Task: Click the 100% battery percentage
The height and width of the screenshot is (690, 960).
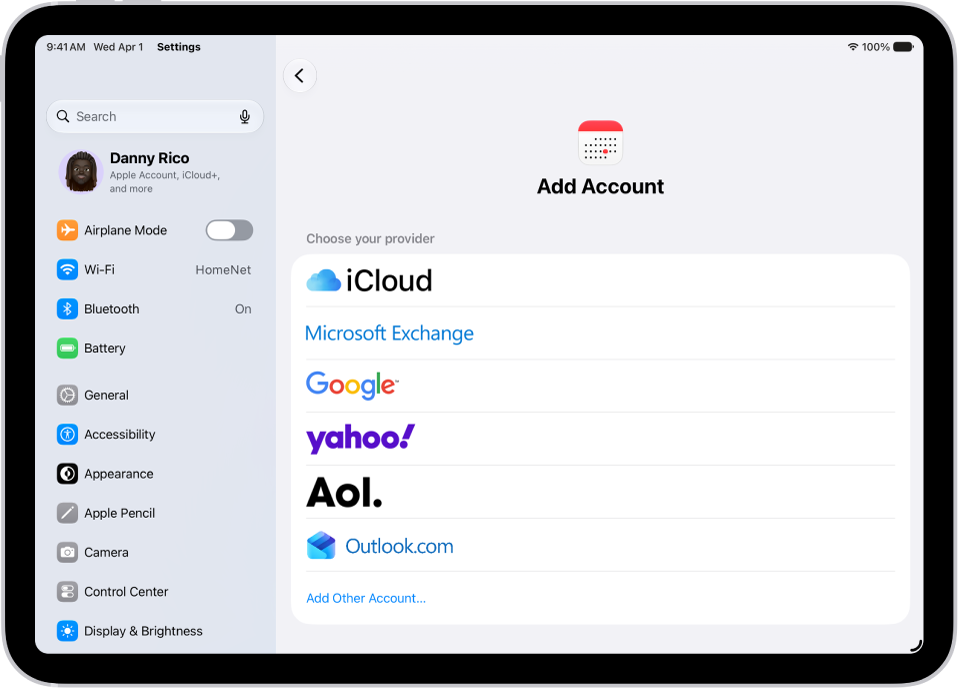Action: tap(876, 47)
